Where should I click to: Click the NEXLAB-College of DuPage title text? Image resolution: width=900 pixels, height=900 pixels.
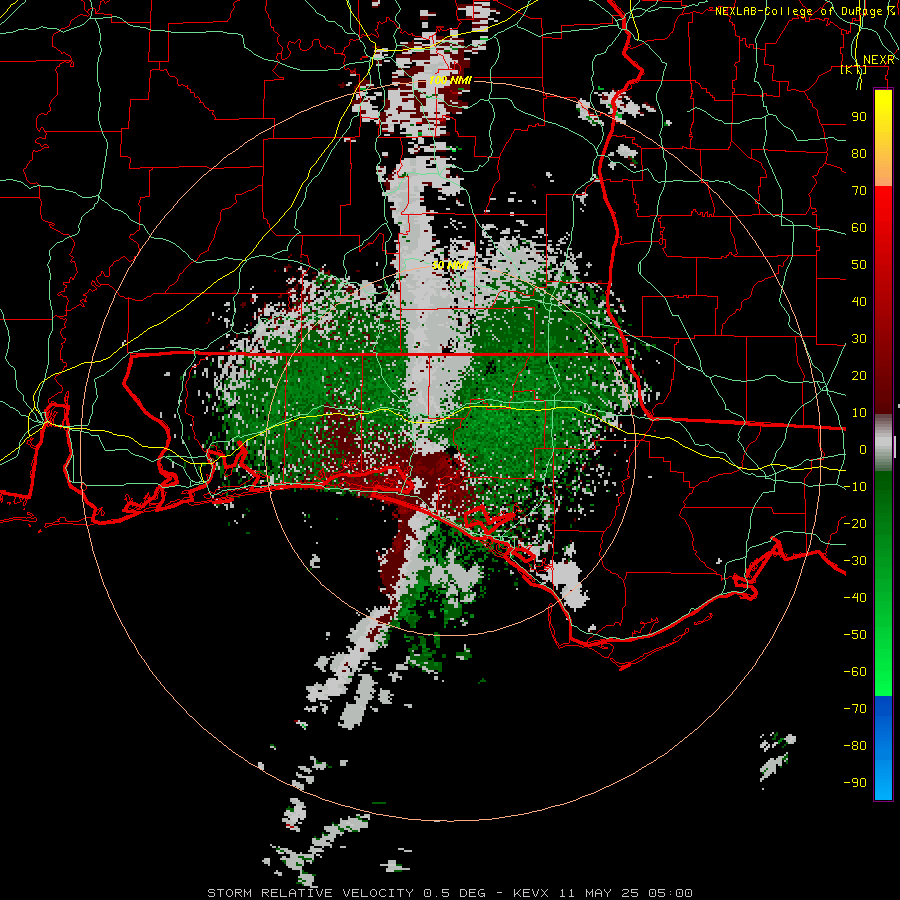tap(805, 11)
